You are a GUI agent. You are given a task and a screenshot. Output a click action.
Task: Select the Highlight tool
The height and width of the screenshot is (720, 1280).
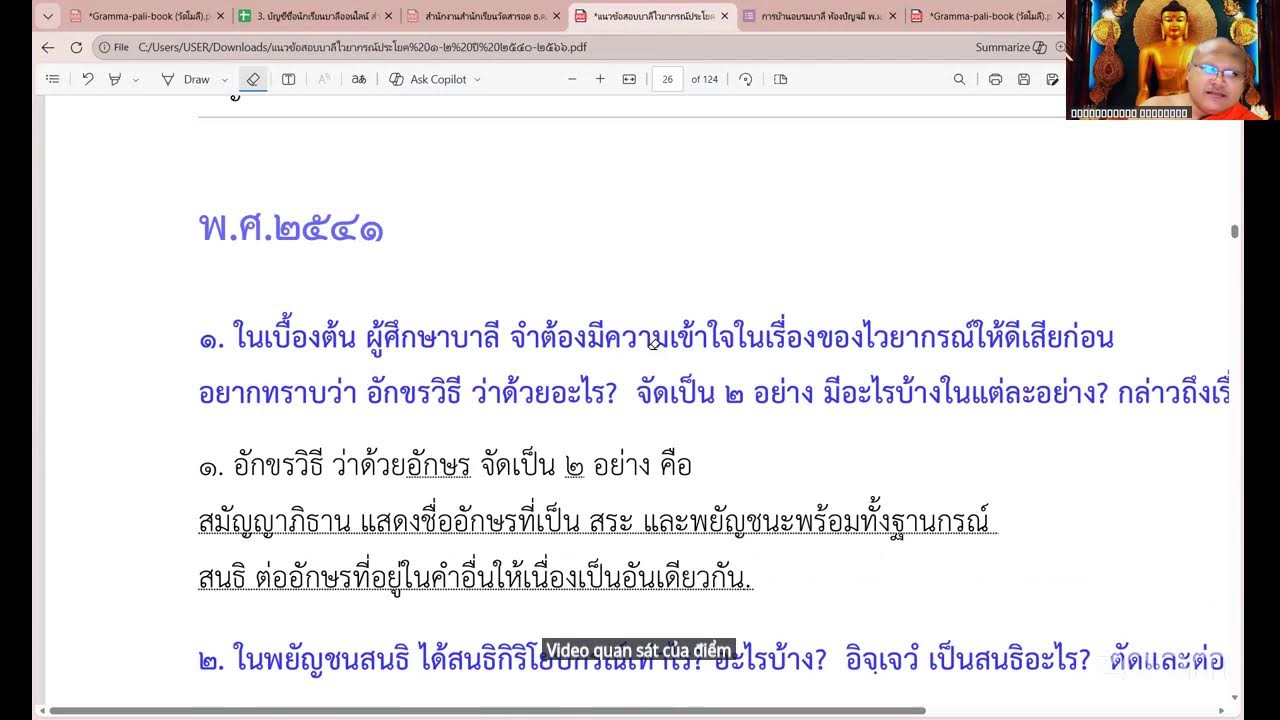coord(115,79)
